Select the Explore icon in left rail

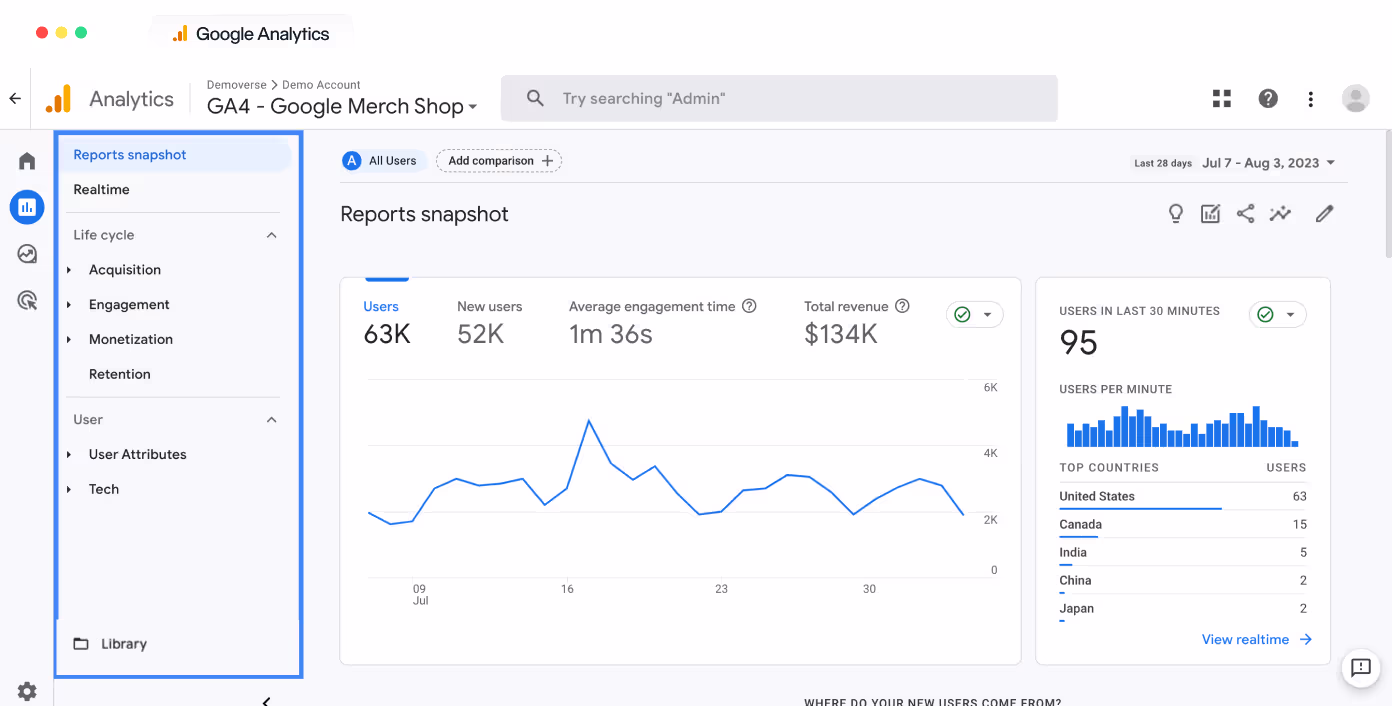[x=27, y=254]
